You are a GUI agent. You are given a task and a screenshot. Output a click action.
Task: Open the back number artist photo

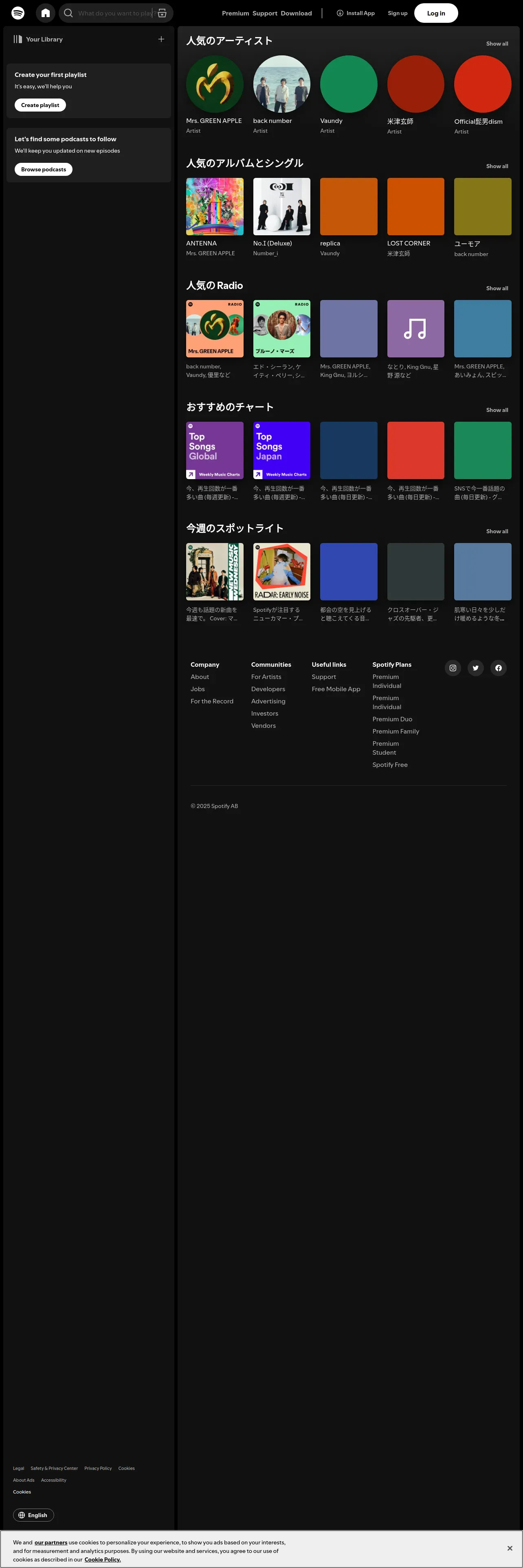point(282,84)
